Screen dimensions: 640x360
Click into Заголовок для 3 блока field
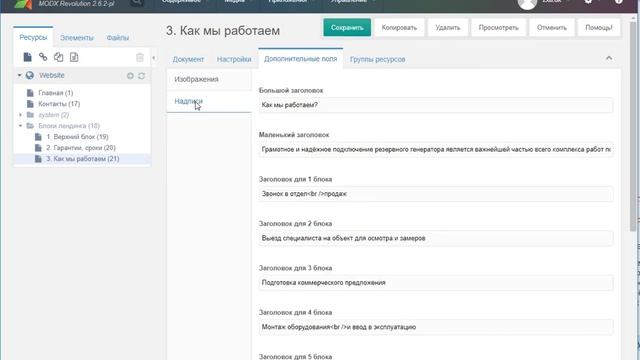(x=436, y=283)
